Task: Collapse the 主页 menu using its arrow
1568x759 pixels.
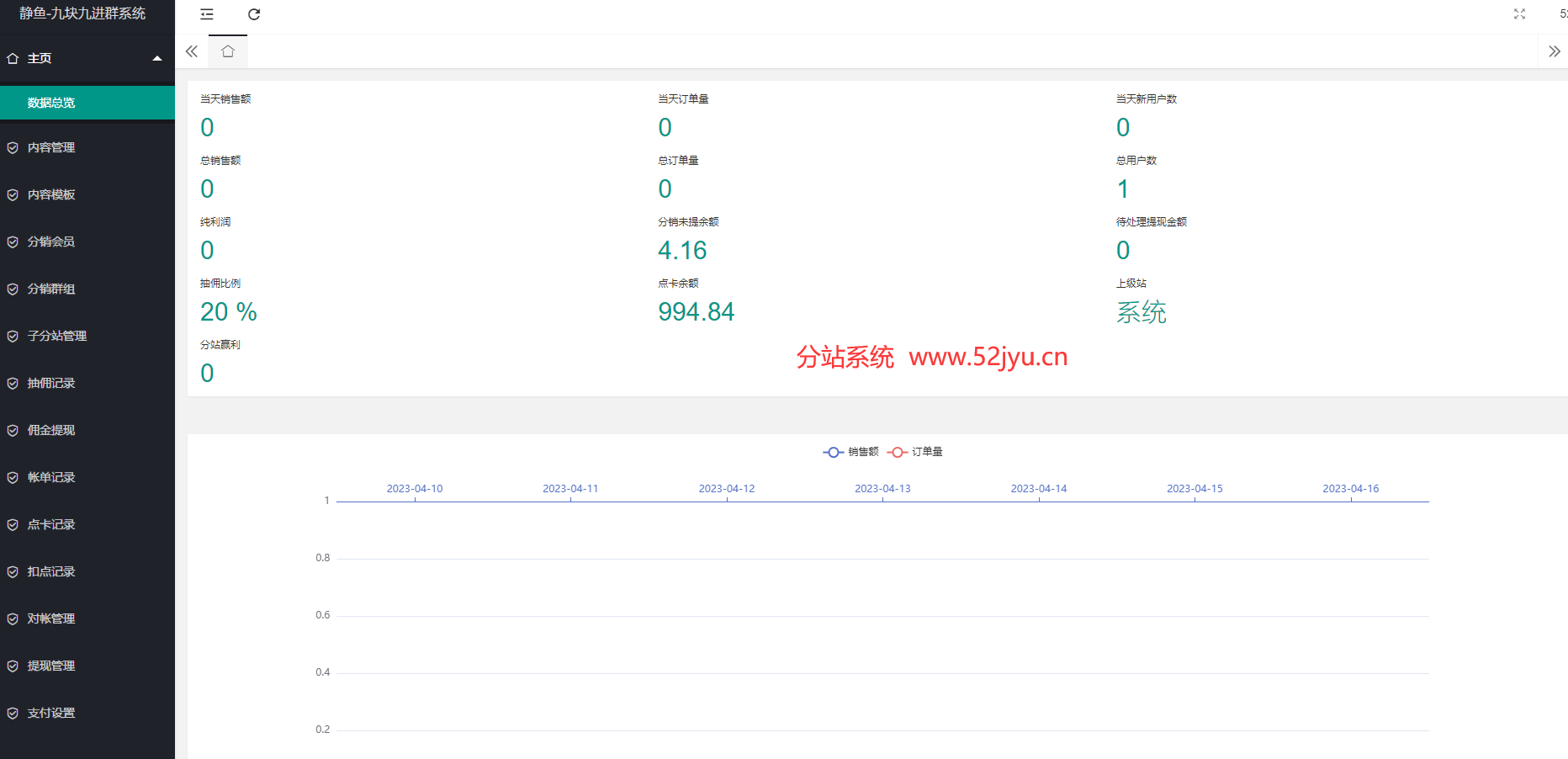Action: [x=156, y=59]
